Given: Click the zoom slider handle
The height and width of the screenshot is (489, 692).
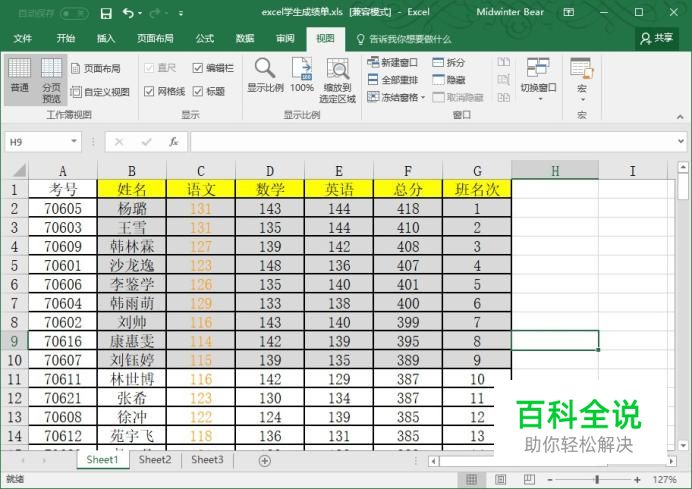Looking at the screenshot, I should pos(597,479).
